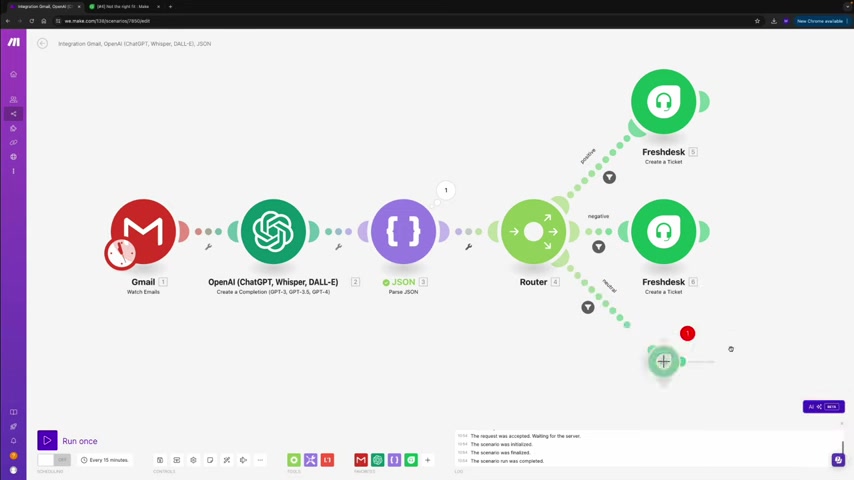Screen dimensions: 854x480
Task: Click the notes control icon
Action: tap(210, 460)
